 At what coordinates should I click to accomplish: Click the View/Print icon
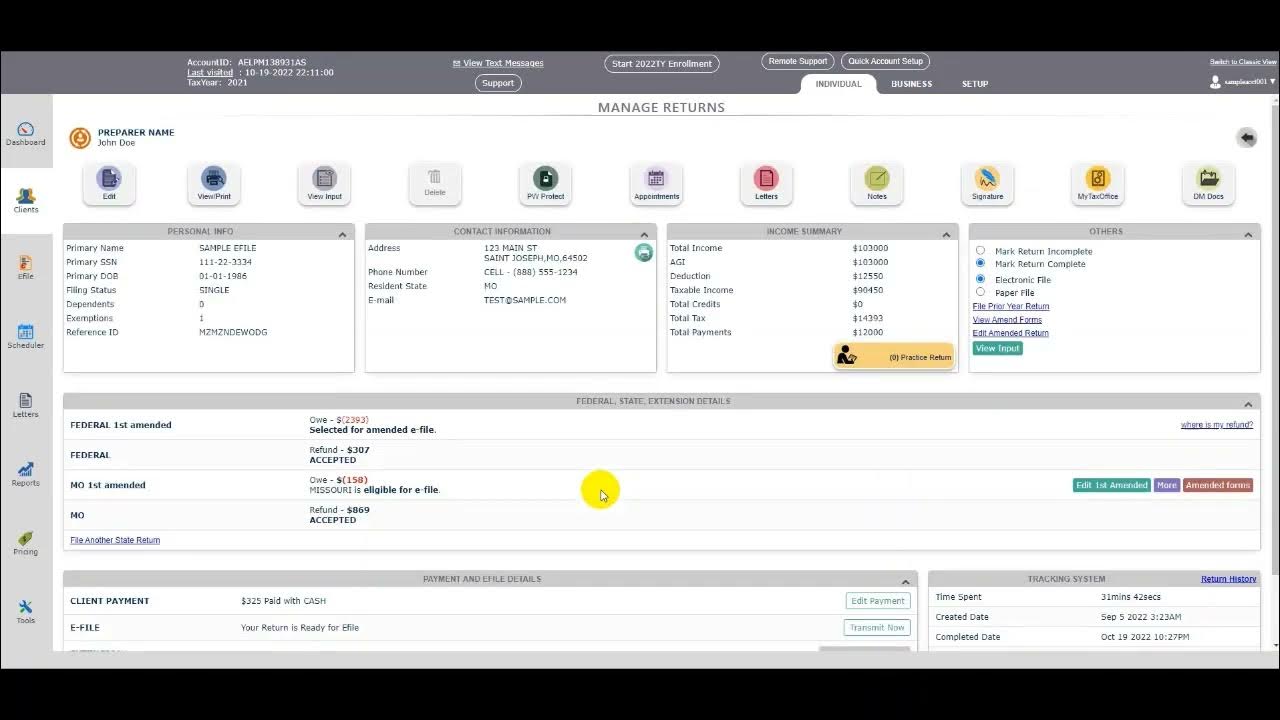pyautogui.click(x=214, y=183)
